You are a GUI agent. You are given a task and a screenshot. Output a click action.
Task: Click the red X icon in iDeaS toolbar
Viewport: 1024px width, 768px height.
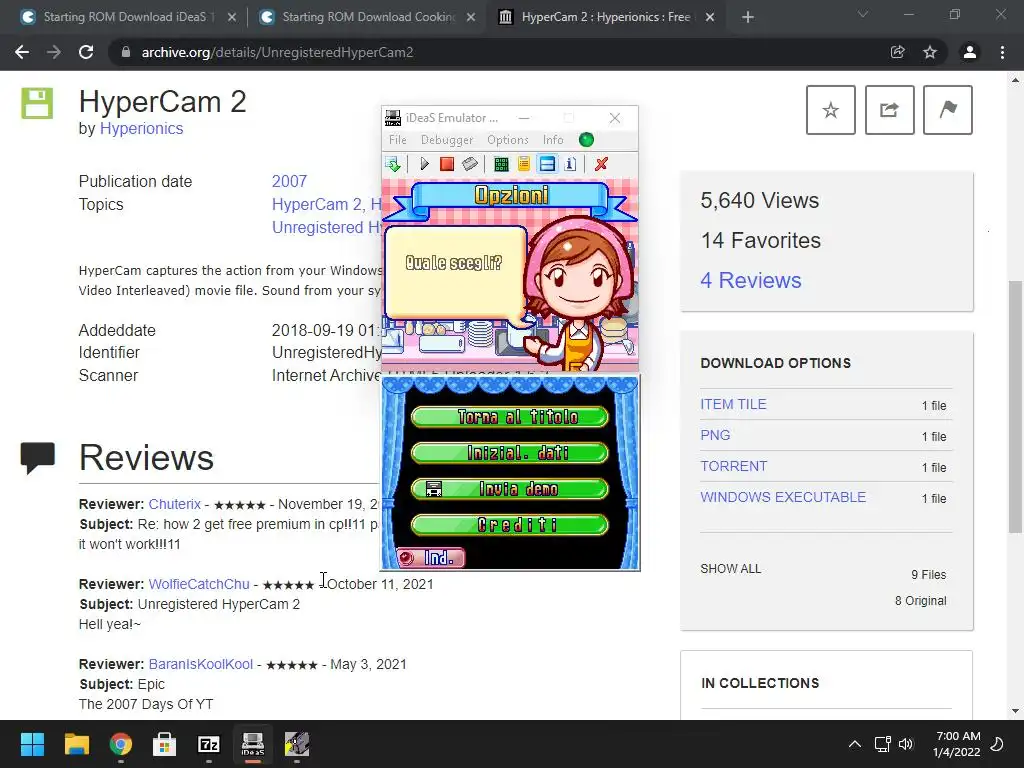pyautogui.click(x=601, y=164)
